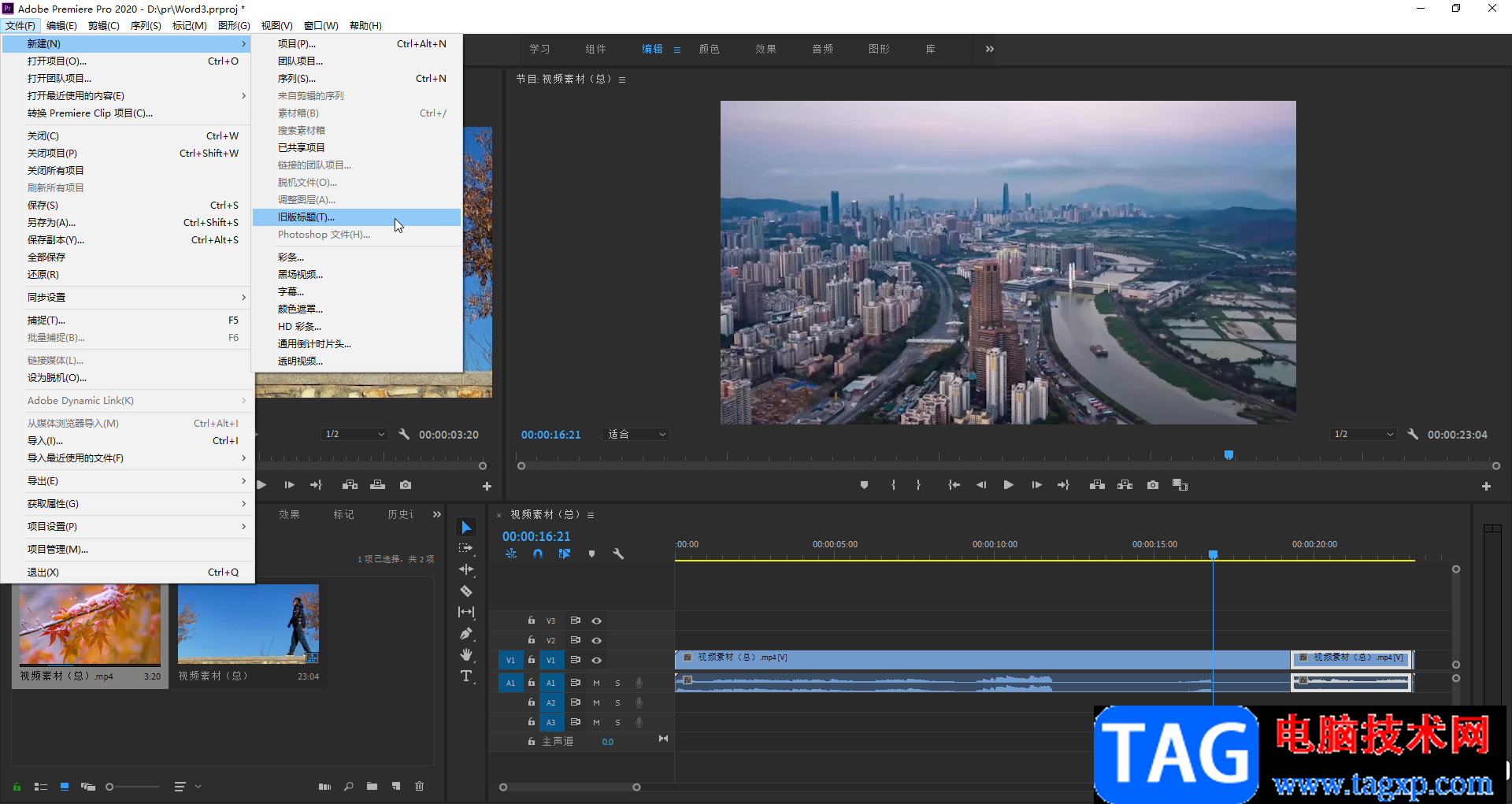
Task: Play the Program monitor sequence
Action: (1008, 485)
